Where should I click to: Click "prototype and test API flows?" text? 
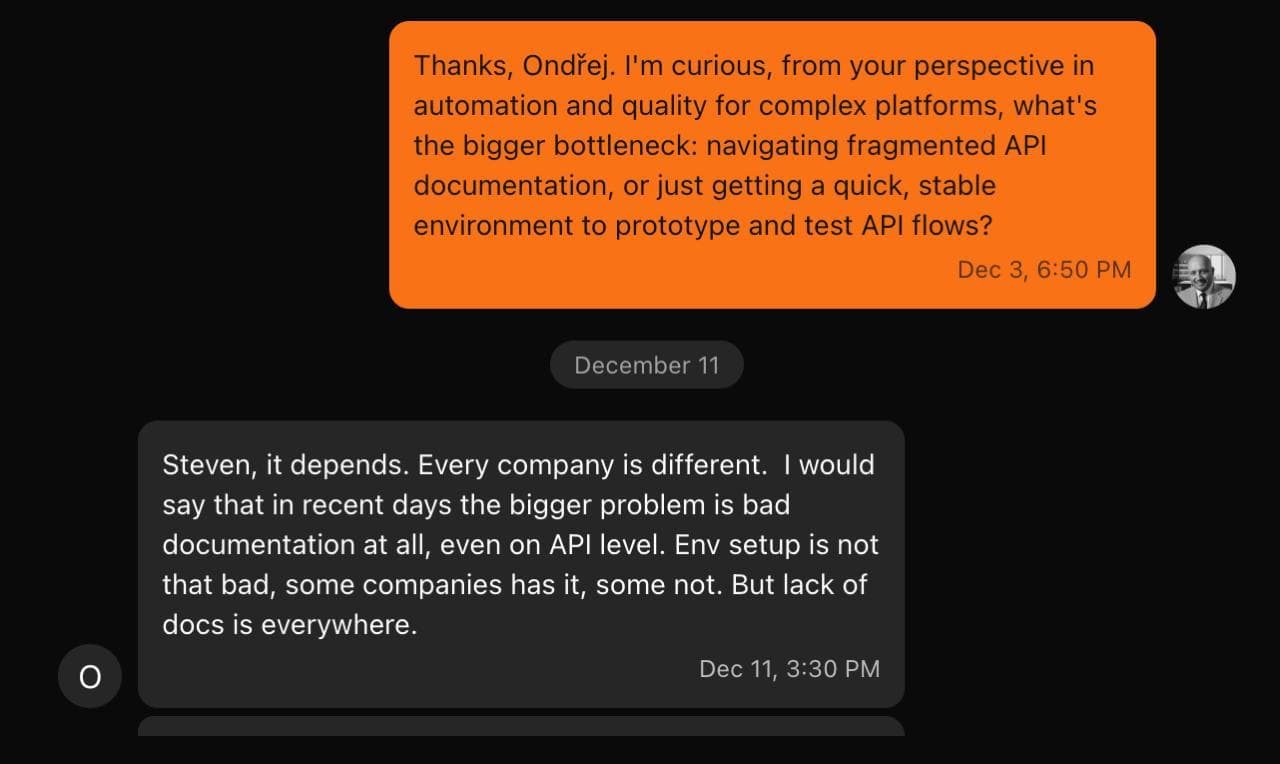click(x=803, y=226)
